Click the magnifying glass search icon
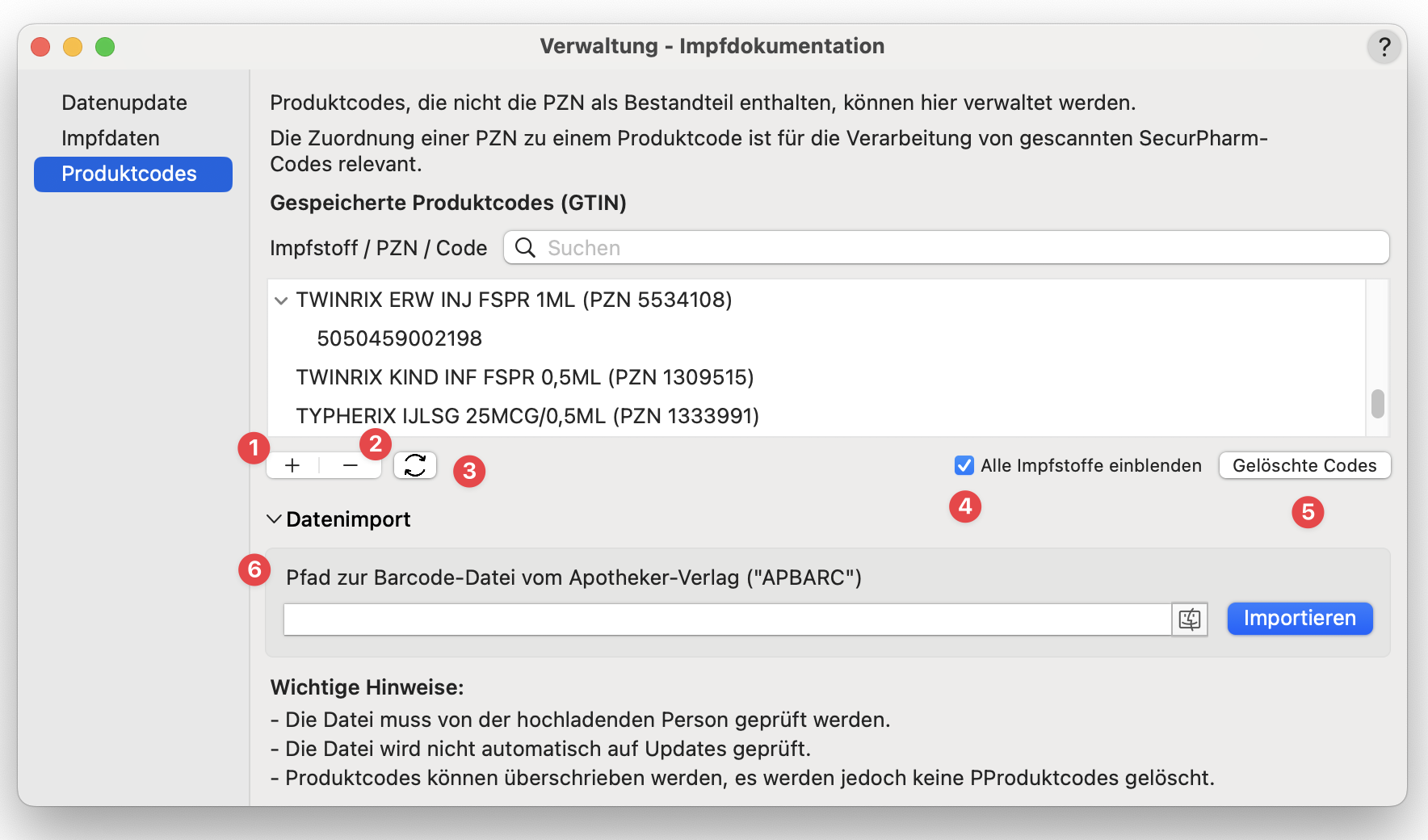1428x840 pixels. tap(525, 248)
